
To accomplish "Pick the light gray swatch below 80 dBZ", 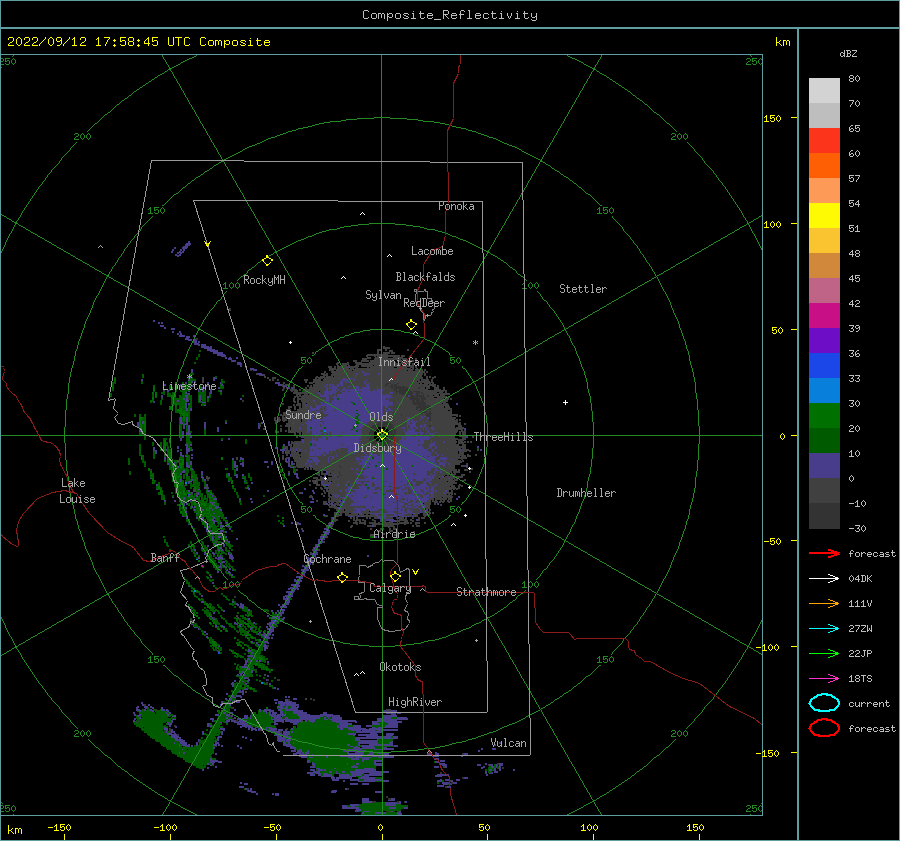I will click(824, 91).
